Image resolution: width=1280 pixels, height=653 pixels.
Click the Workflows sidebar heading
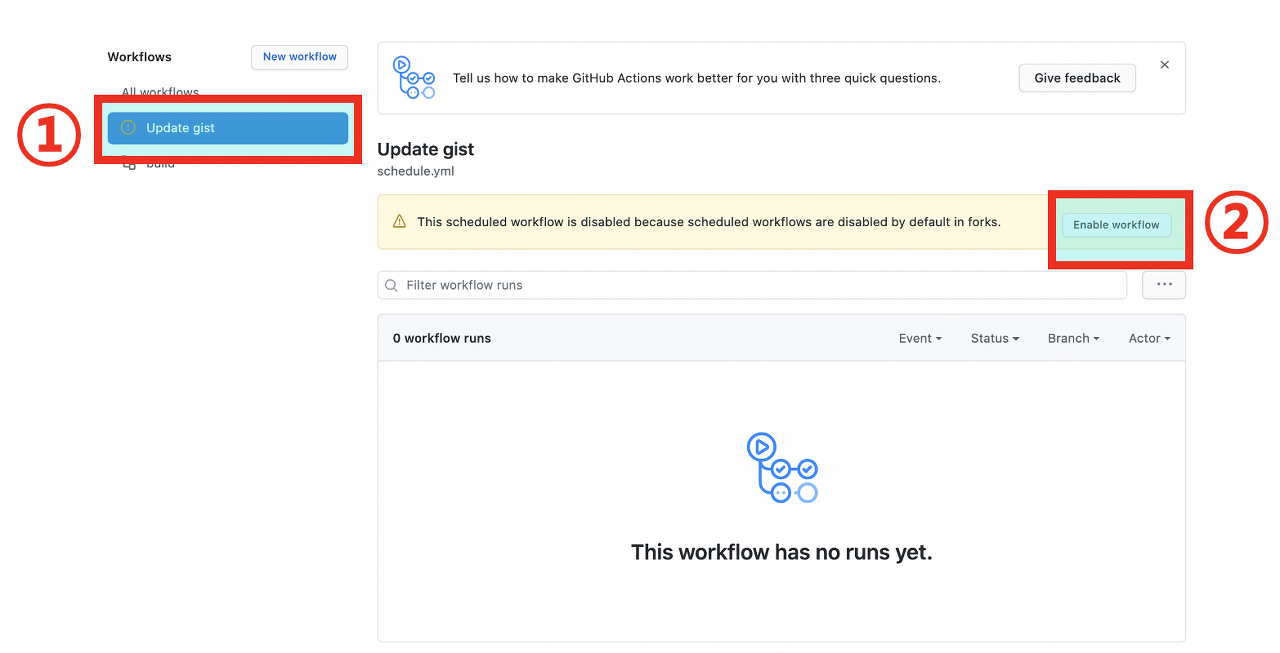pyautogui.click(x=140, y=57)
